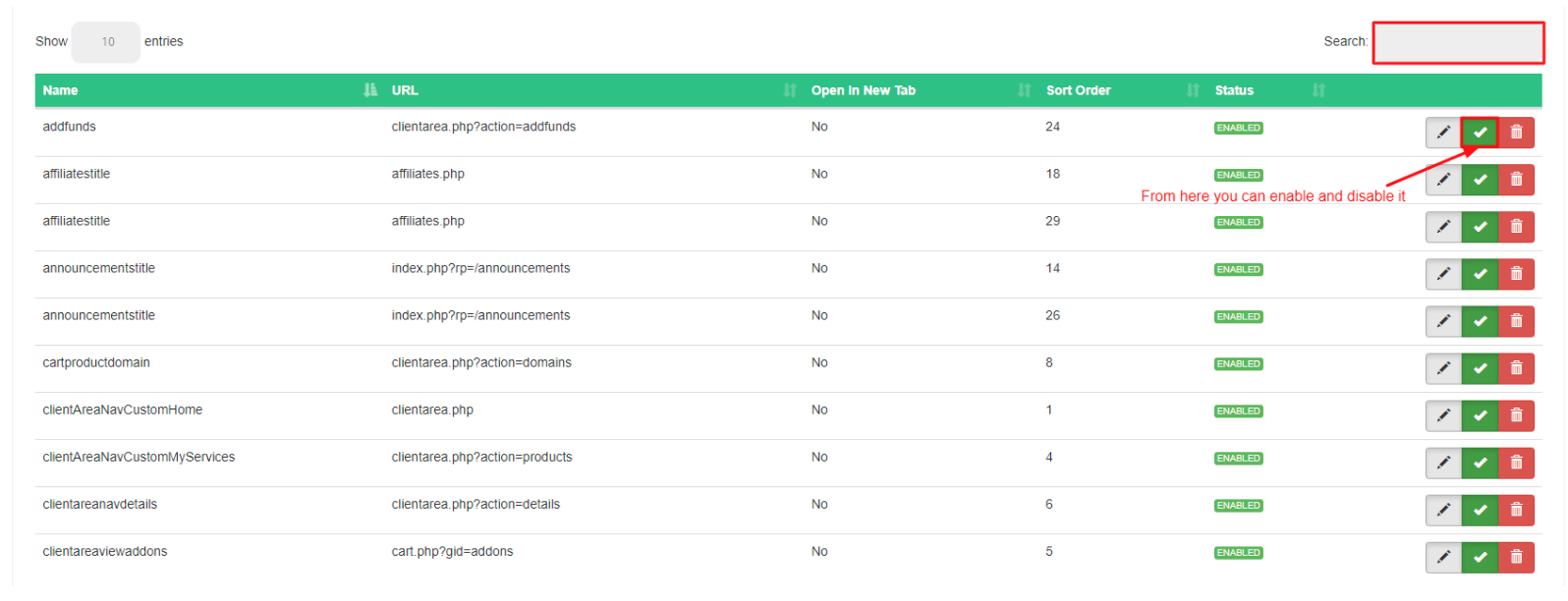This screenshot has height=601, width=1568.
Task: Delete the sort order 14 announcementstitle row
Action: 1515,274
